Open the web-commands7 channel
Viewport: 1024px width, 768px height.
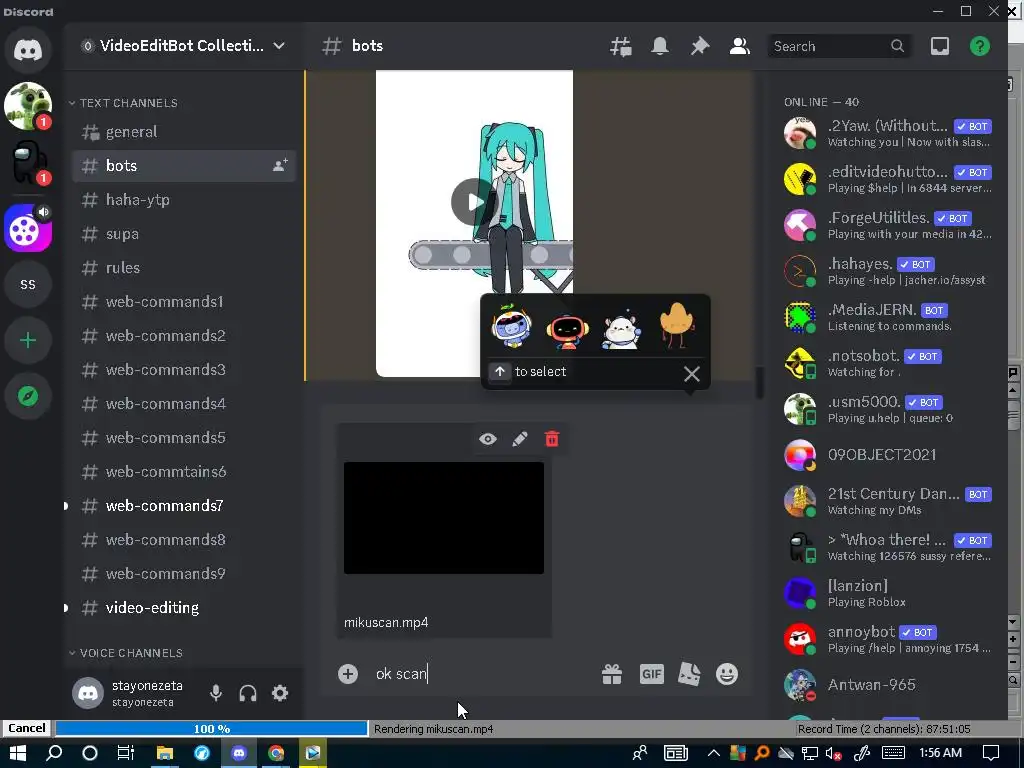click(184, 505)
